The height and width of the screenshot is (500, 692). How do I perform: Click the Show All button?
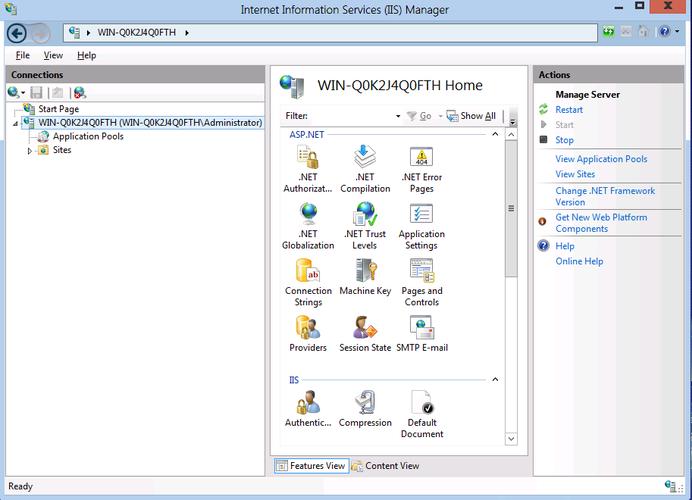coord(471,116)
